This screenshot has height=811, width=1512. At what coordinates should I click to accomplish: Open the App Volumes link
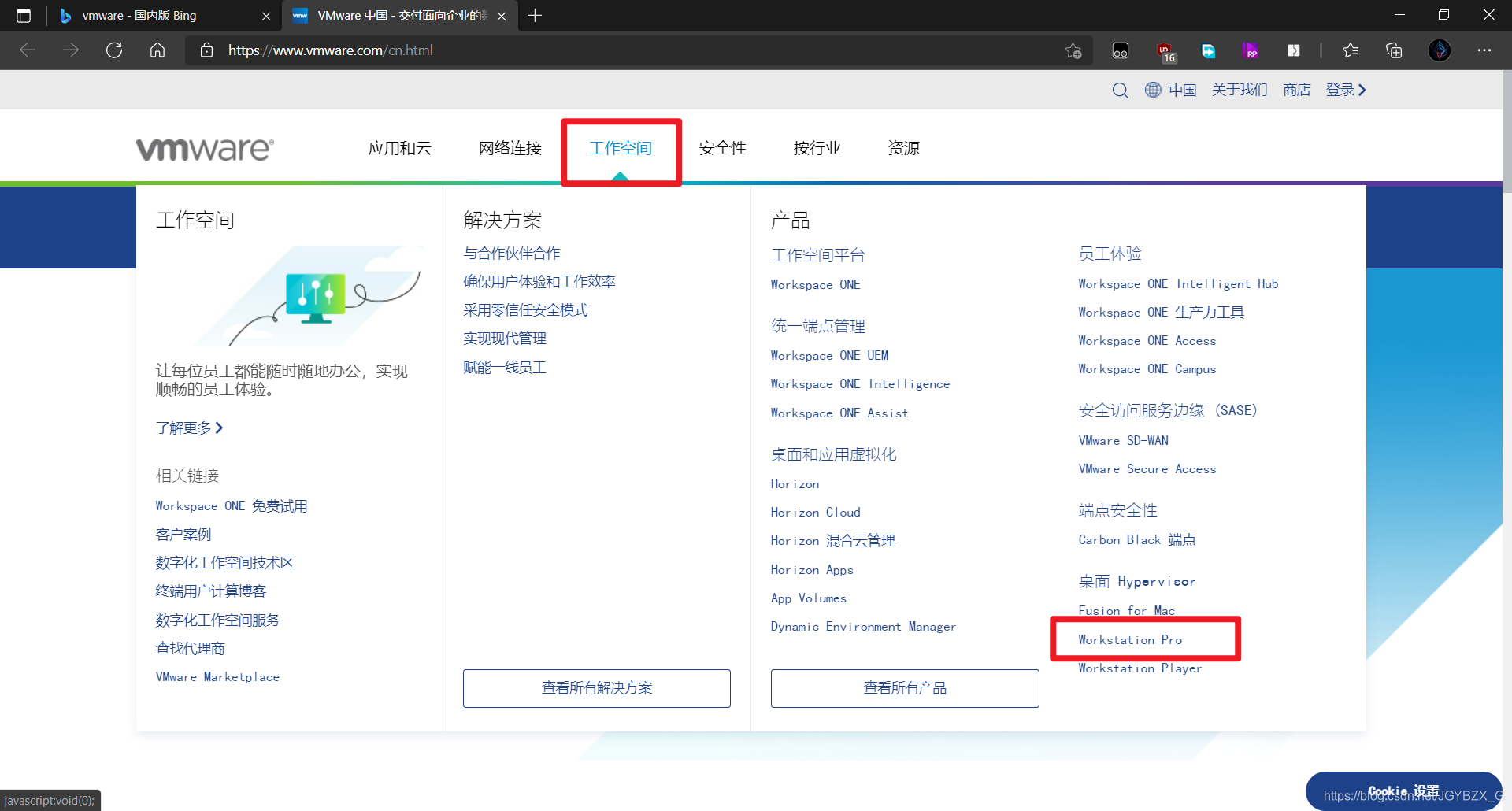coord(808,598)
